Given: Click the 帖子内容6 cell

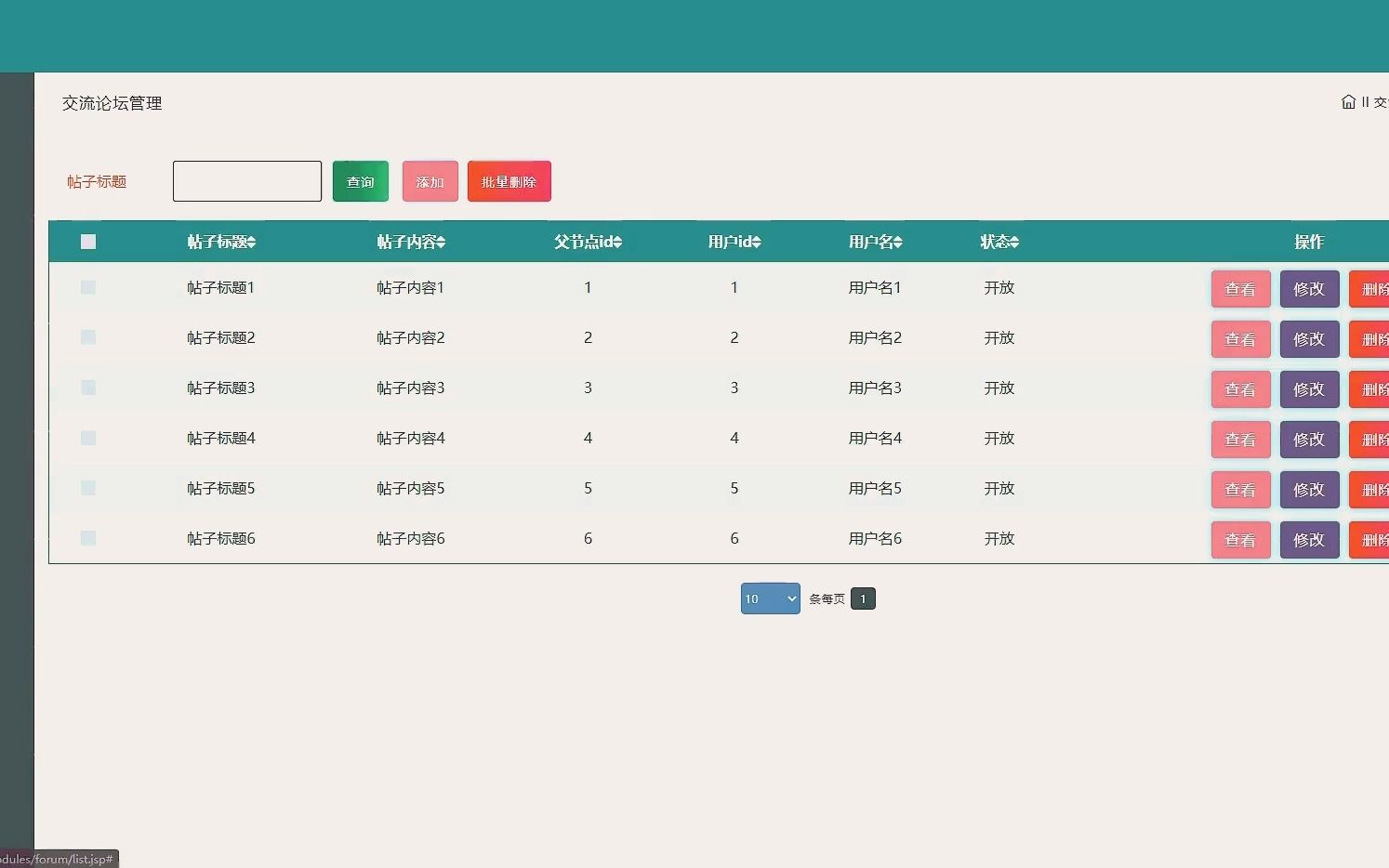Looking at the screenshot, I should click(x=411, y=538).
